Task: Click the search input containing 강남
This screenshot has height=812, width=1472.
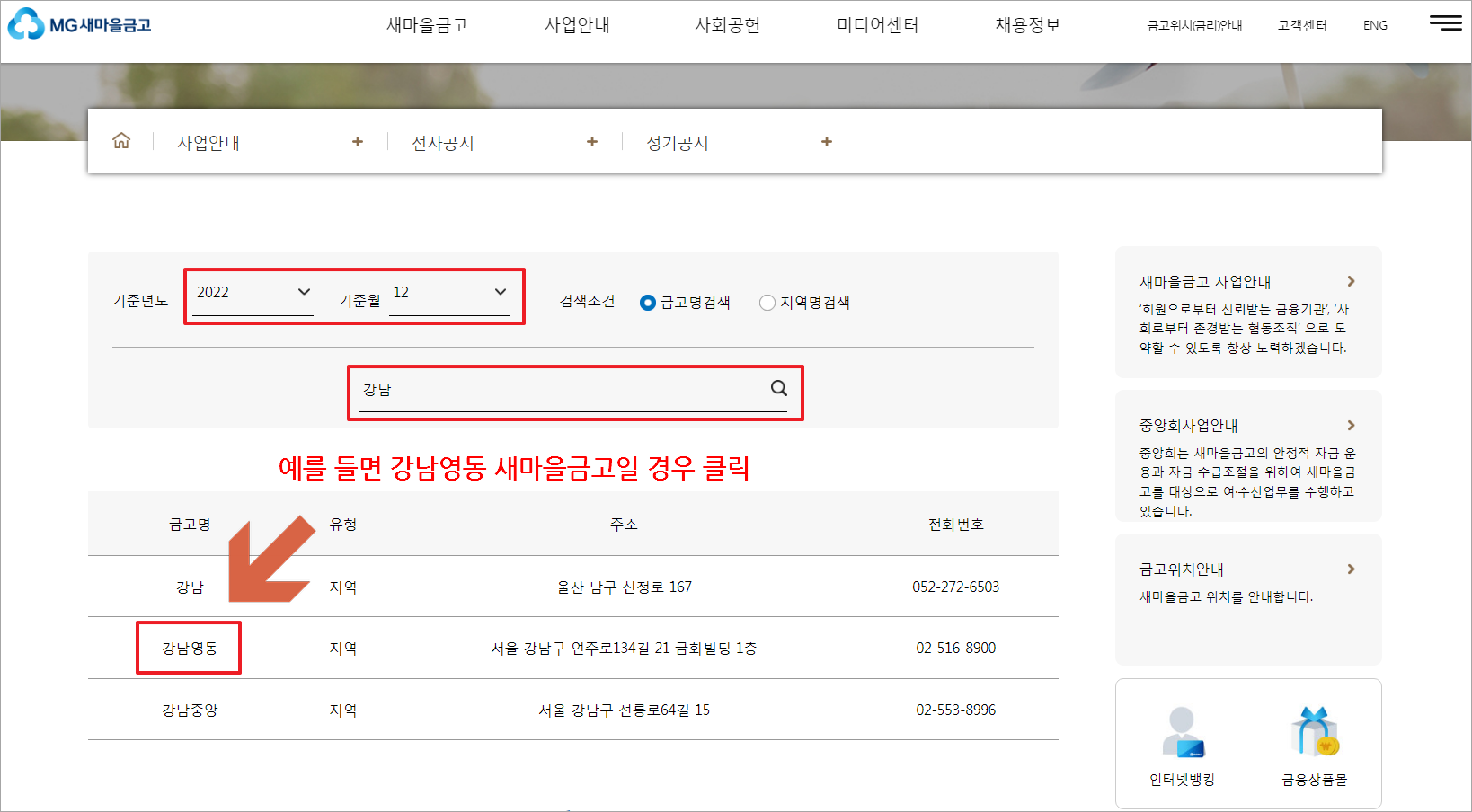Action: click(539, 390)
